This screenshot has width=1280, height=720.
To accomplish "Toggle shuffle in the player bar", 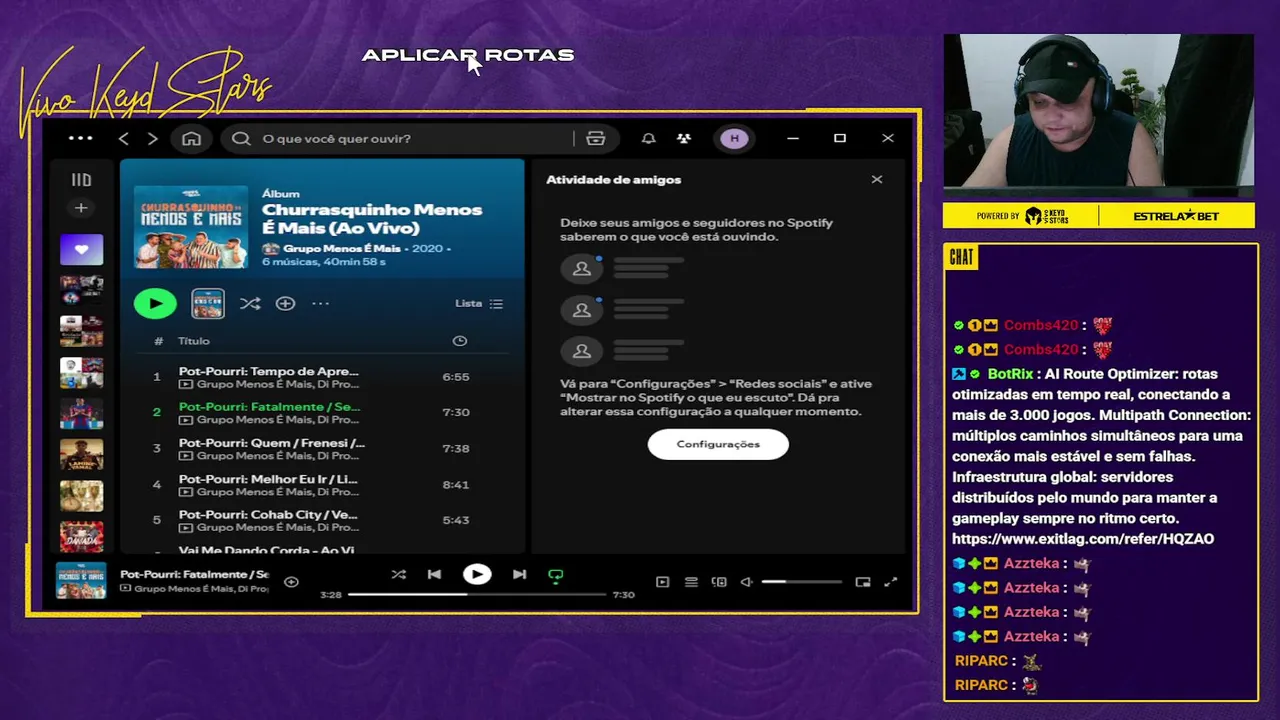I will pyautogui.click(x=398, y=574).
